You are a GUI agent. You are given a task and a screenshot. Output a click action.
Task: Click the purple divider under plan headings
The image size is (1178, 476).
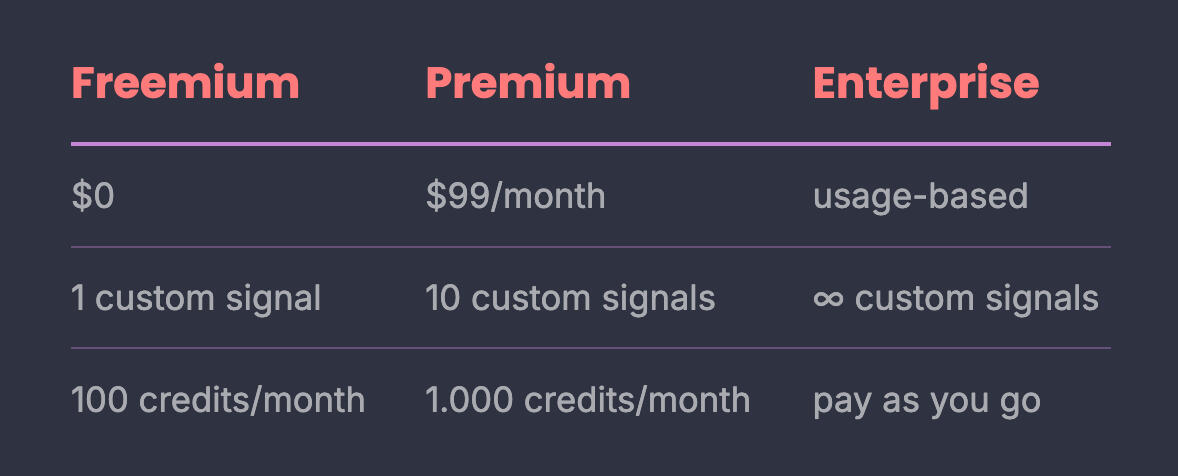coord(590,144)
